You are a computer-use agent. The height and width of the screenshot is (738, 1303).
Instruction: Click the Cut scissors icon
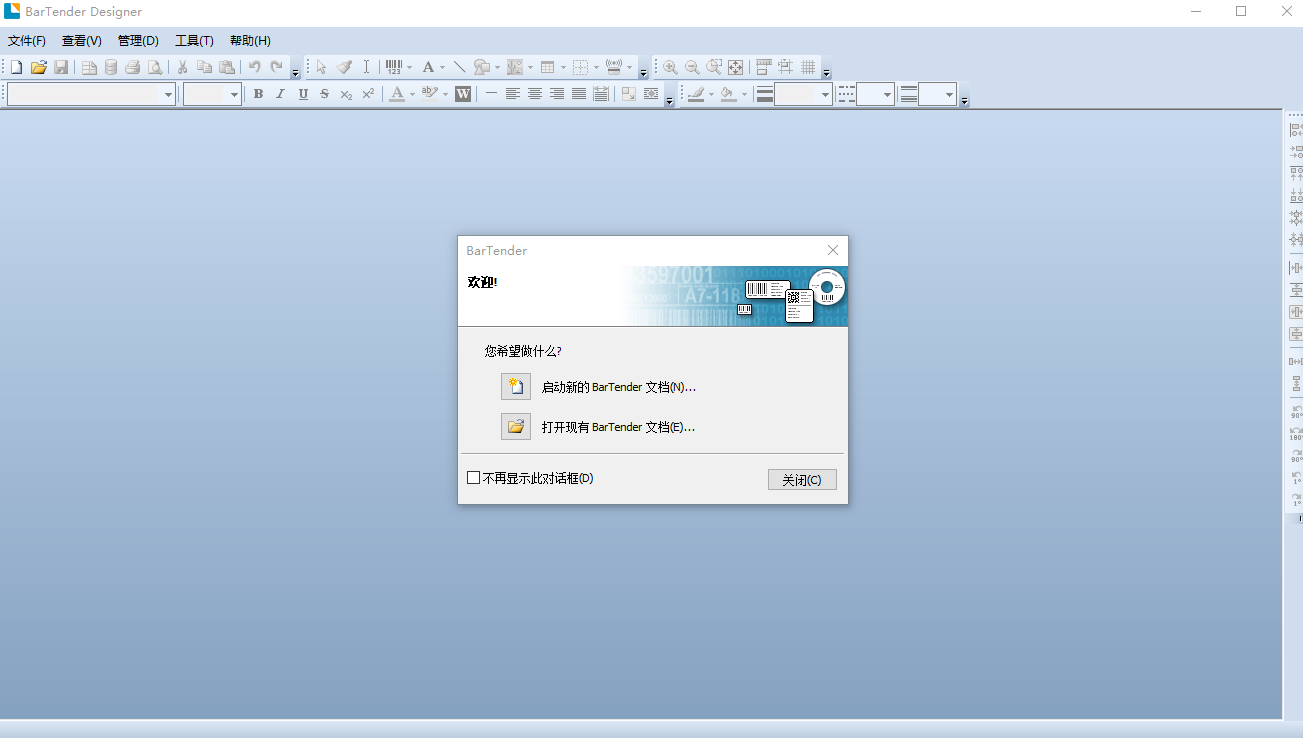[183, 67]
